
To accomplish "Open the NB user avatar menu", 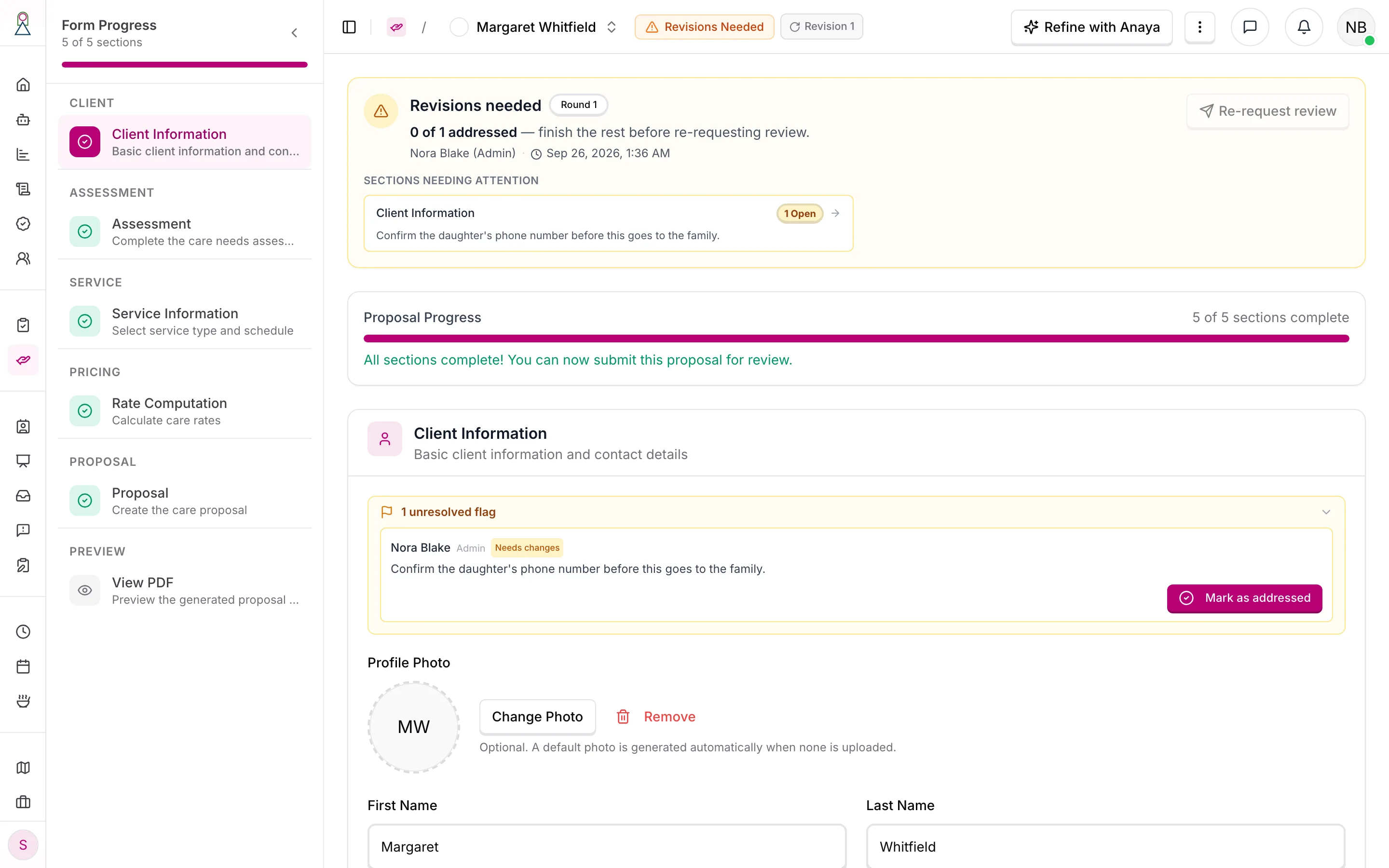I will (x=1356, y=27).
